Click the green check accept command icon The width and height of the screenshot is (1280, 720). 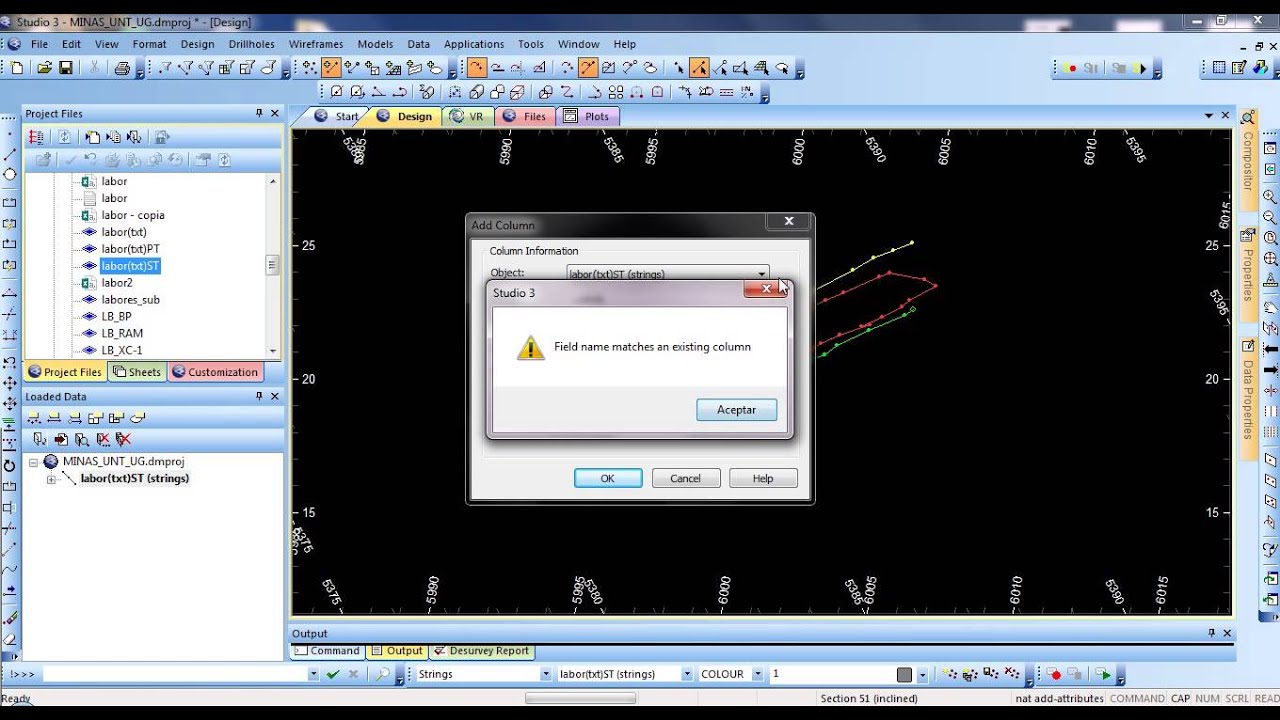(x=333, y=674)
